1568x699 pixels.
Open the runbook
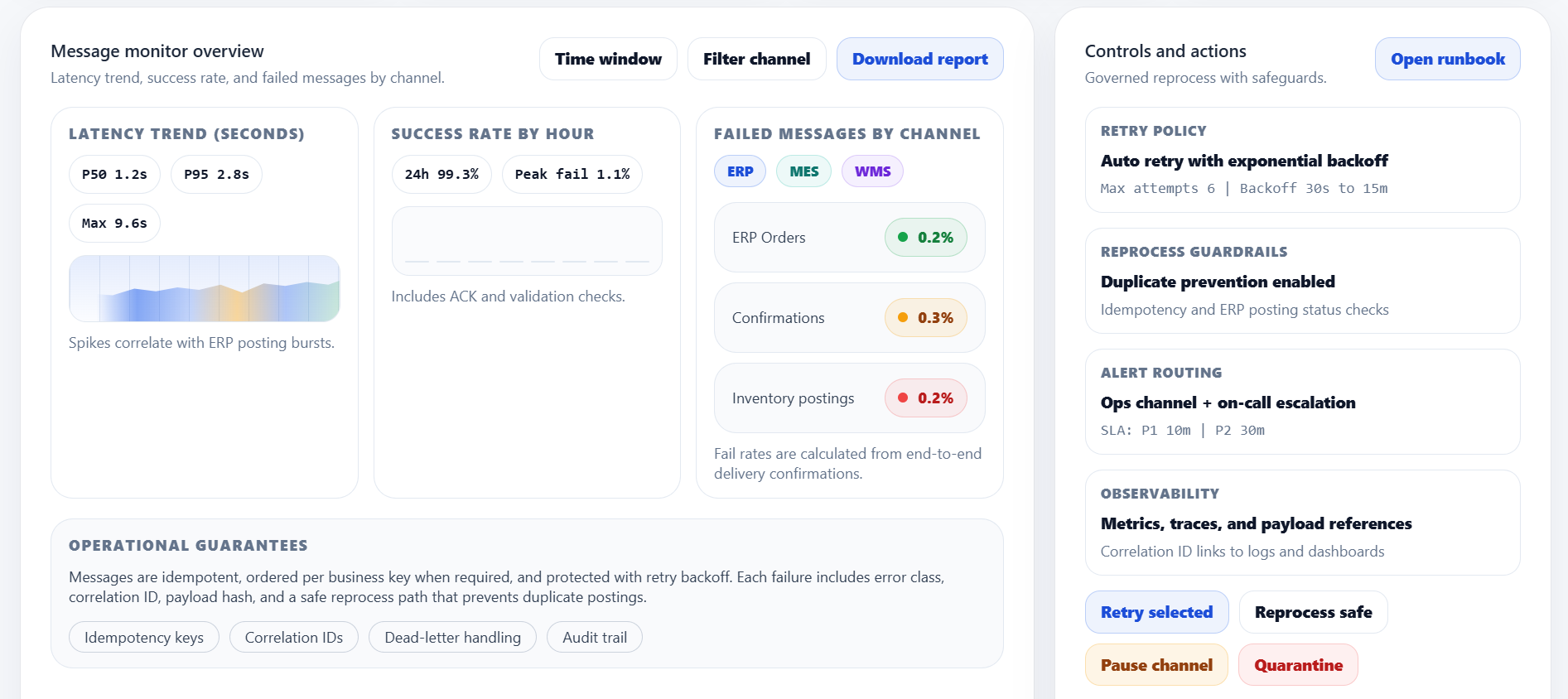tap(1447, 59)
